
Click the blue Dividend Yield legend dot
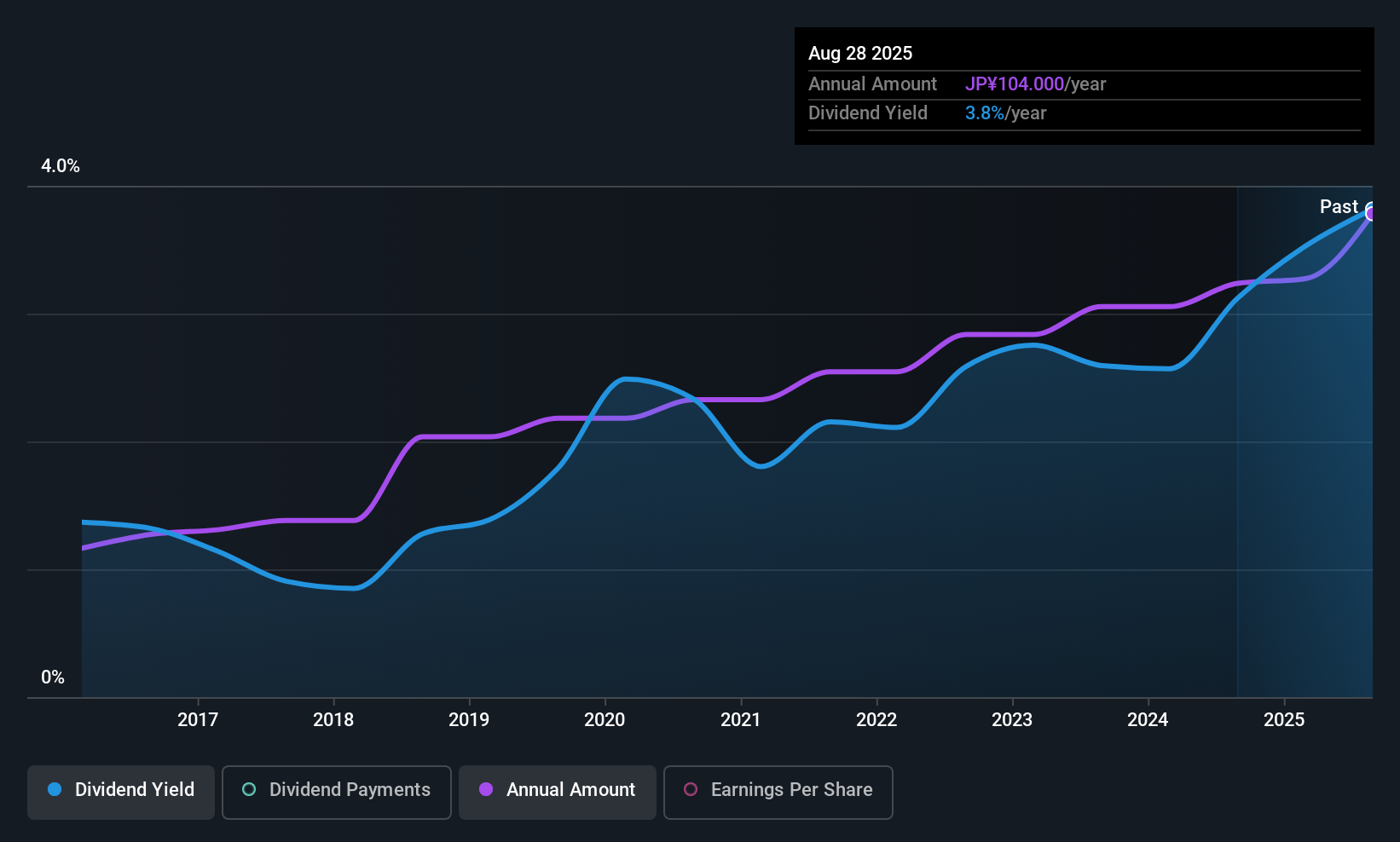coord(55,789)
